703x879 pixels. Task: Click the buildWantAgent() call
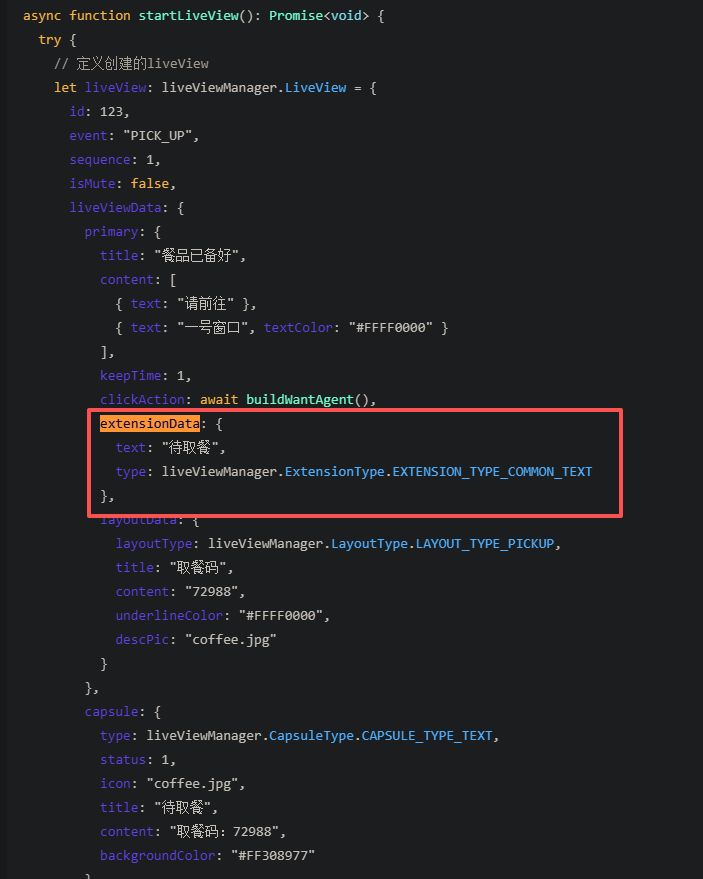pyautogui.click(x=308, y=400)
